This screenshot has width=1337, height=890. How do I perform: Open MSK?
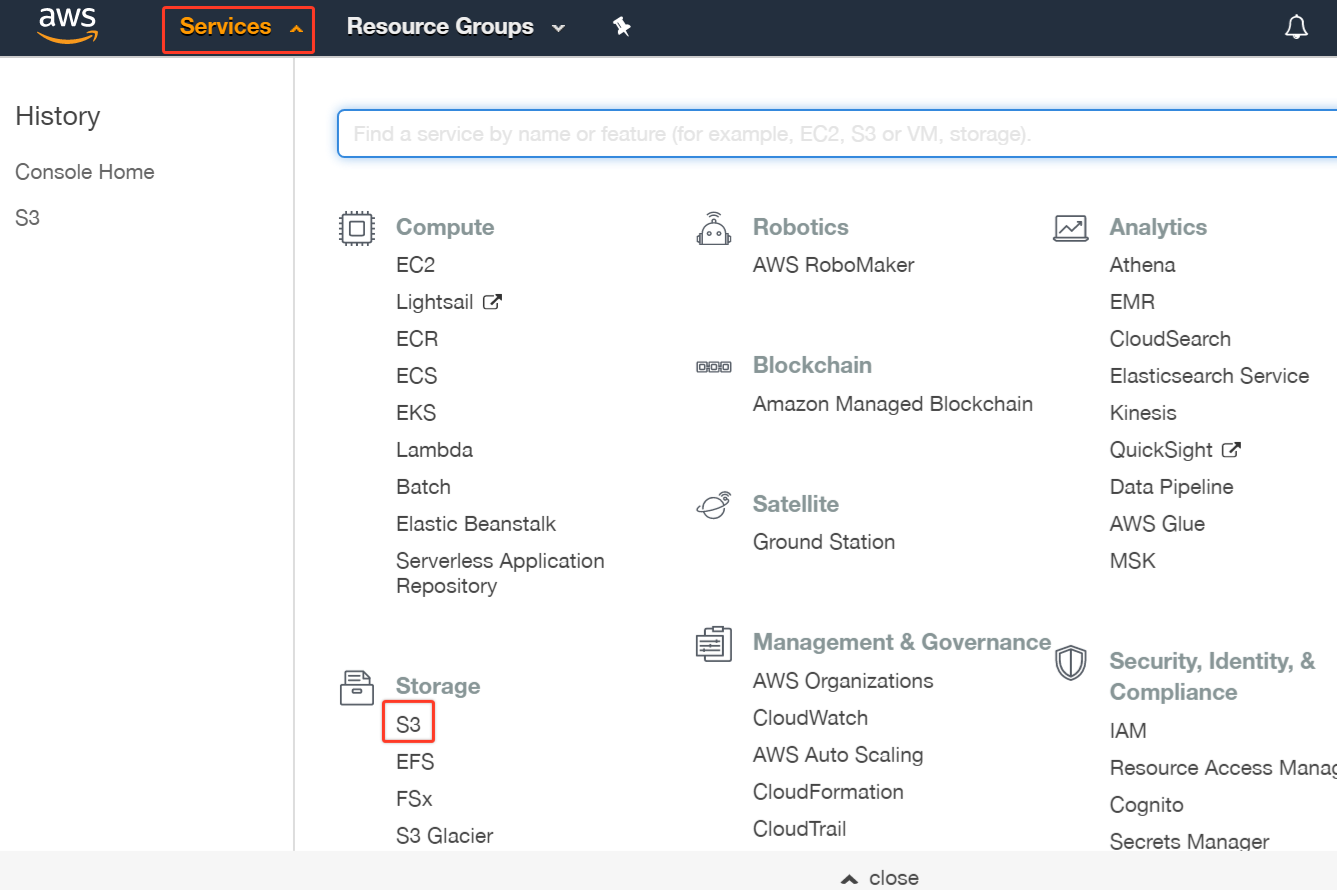point(1132,561)
